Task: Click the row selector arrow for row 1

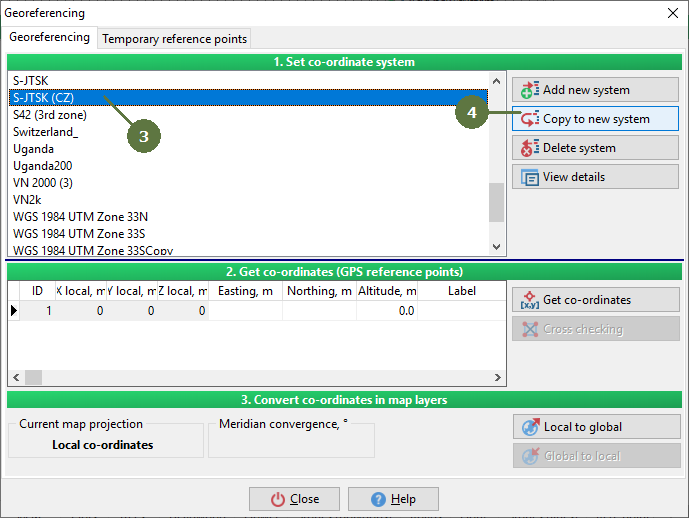Action: 14,311
